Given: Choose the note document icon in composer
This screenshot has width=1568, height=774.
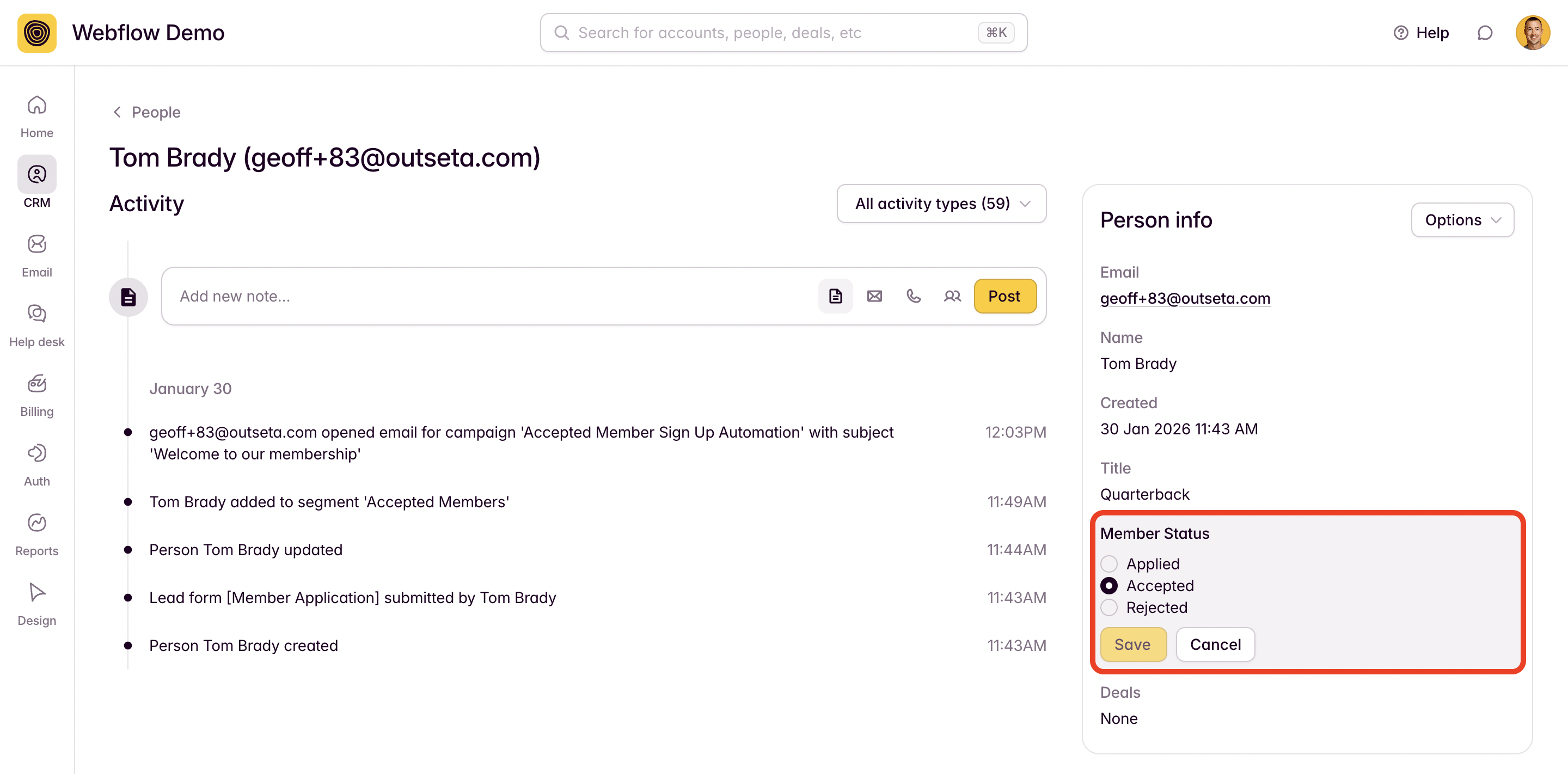Looking at the screenshot, I should 835,296.
